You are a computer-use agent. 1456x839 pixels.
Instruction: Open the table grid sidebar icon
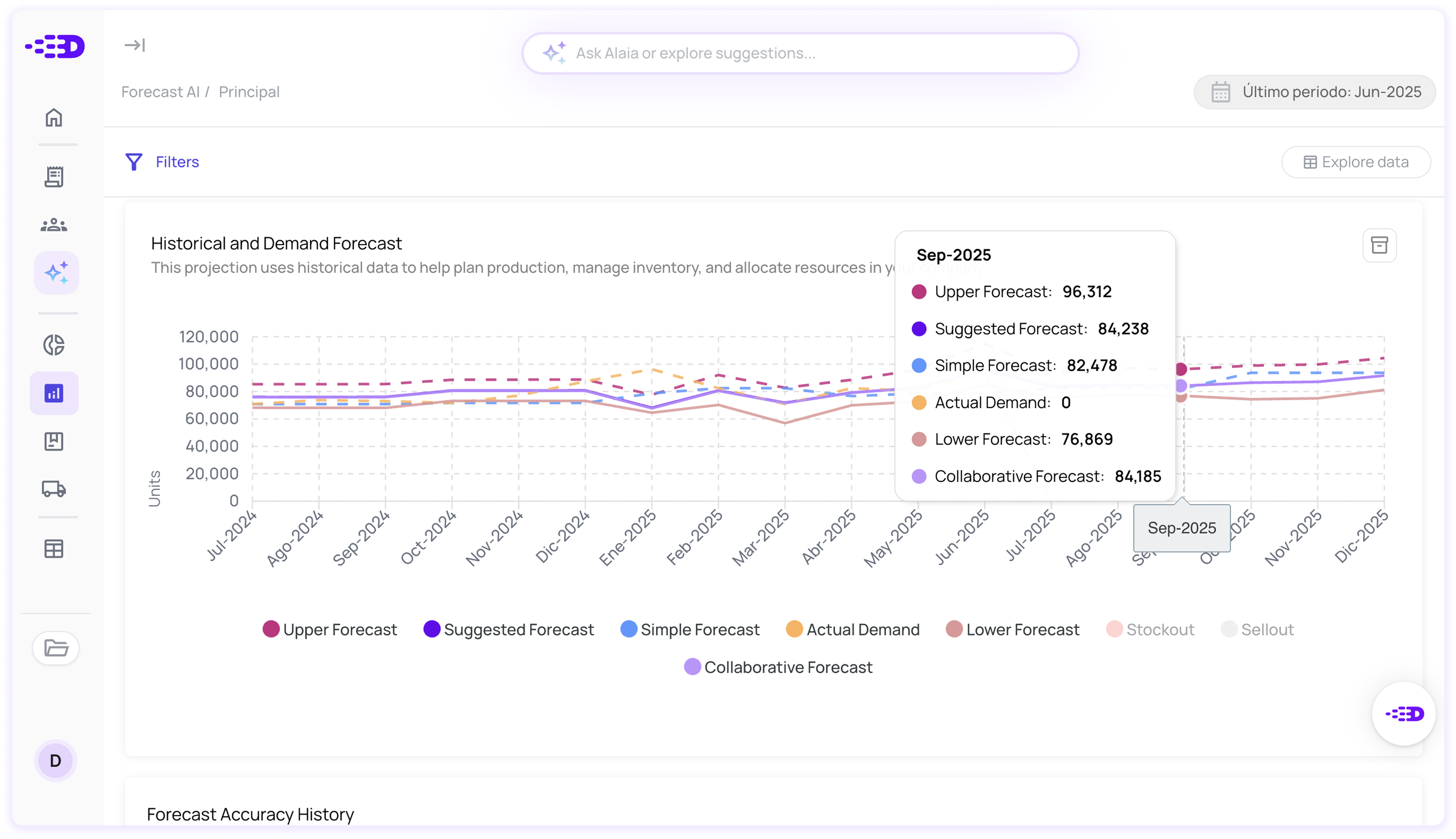click(54, 548)
